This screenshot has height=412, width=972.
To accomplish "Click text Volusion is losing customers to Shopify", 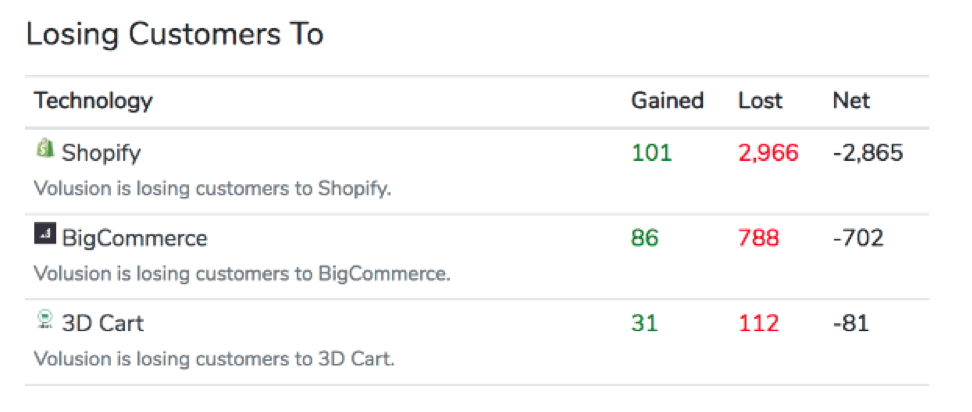I will [x=213, y=188].
